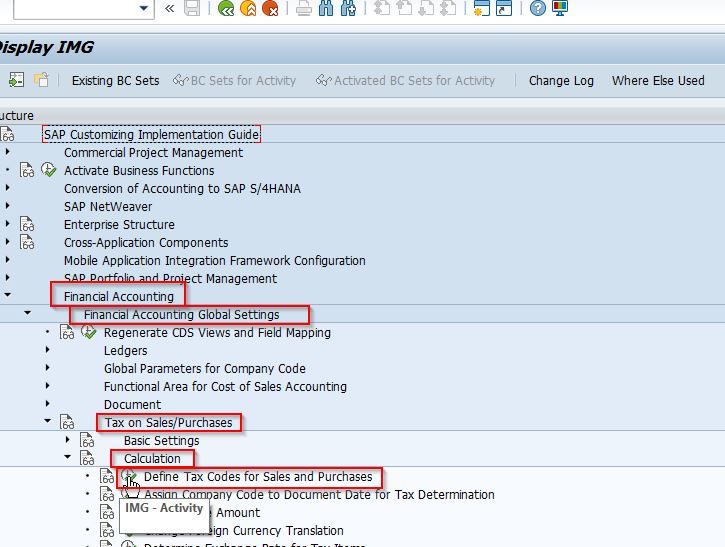The image size is (725, 547).
Task: Click the Last Page icon
Action: point(448,8)
